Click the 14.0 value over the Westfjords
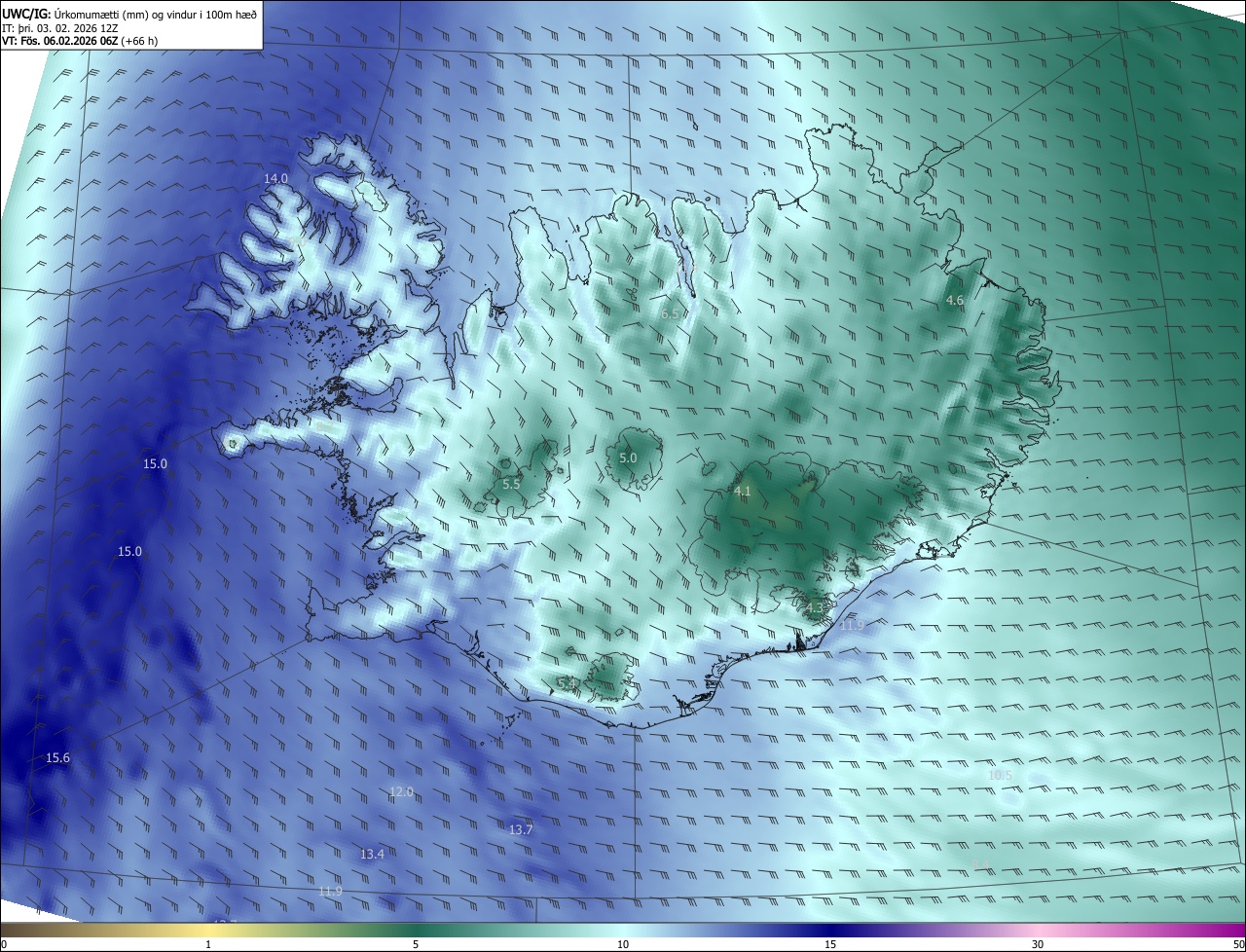Viewport: 1246px width, 952px height. click(x=276, y=179)
